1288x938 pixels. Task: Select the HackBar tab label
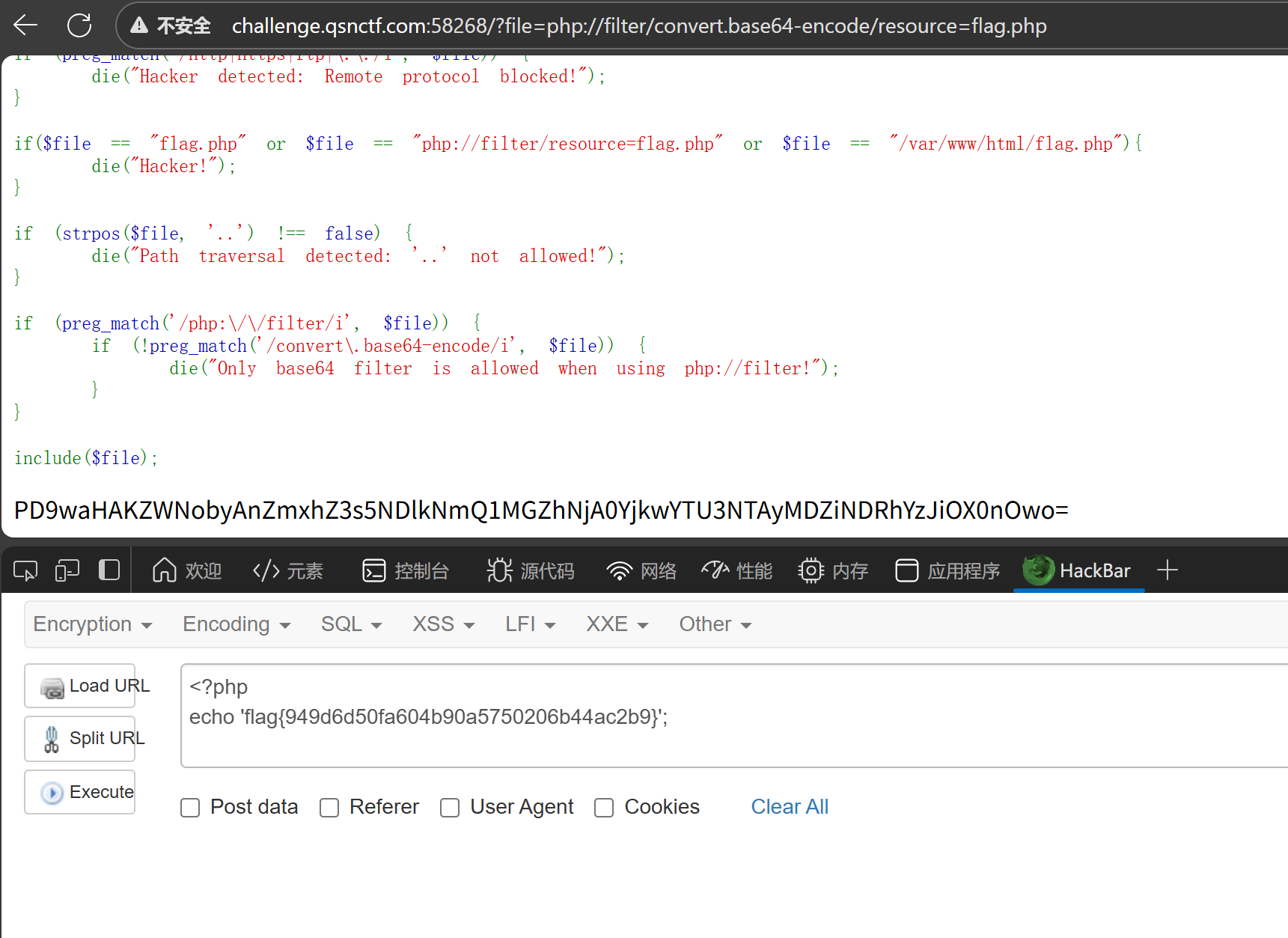pyautogui.click(x=1095, y=571)
